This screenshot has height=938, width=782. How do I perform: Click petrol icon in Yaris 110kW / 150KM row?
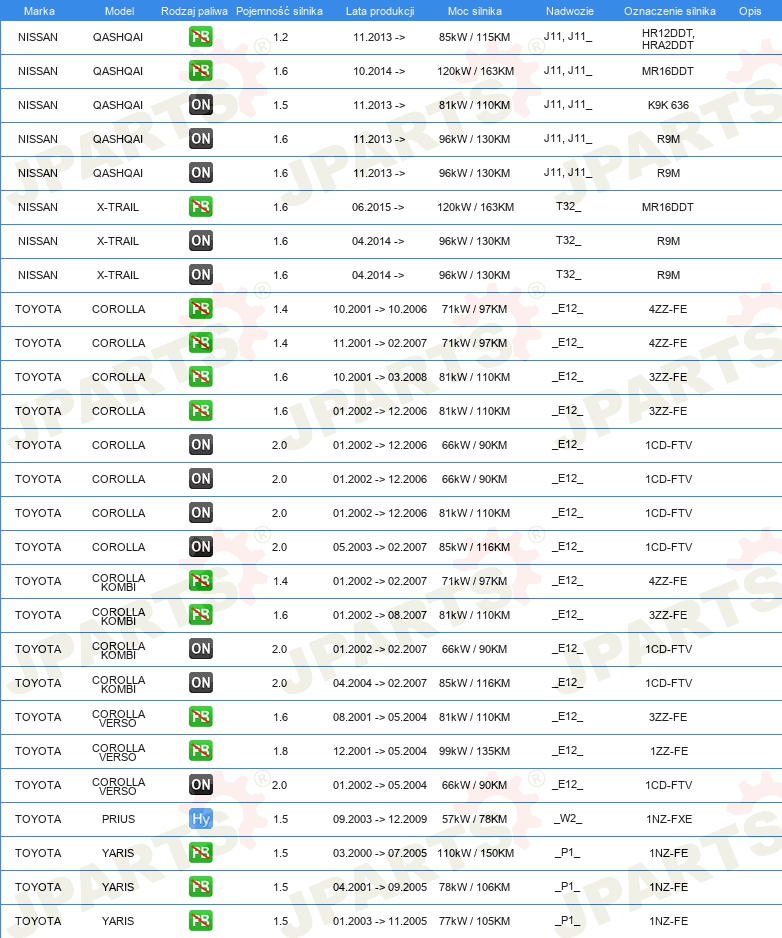pos(200,853)
